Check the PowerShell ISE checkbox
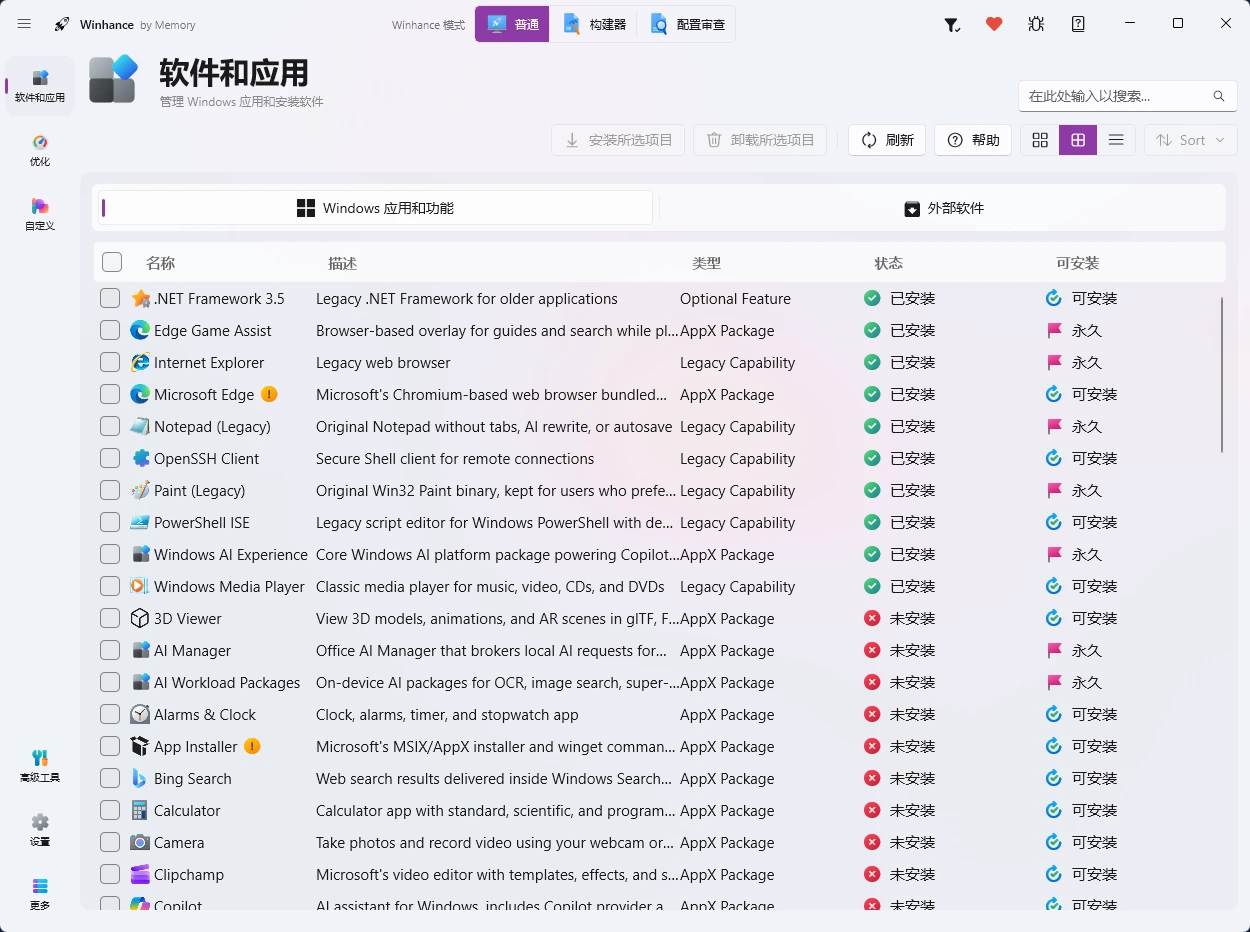Screen dimensions: 1250x932 coord(110,522)
